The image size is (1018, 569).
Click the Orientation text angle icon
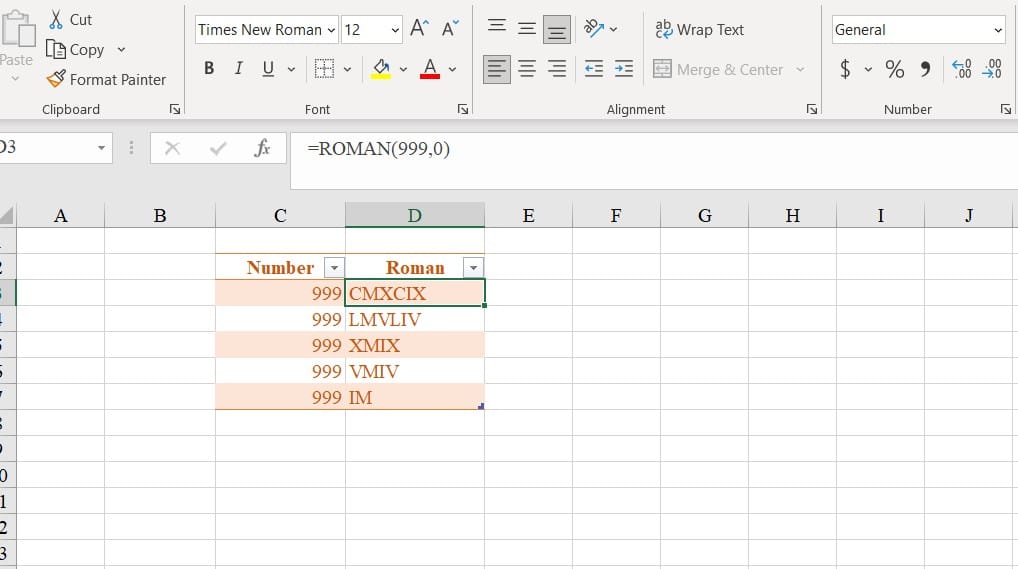click(594, 29)
